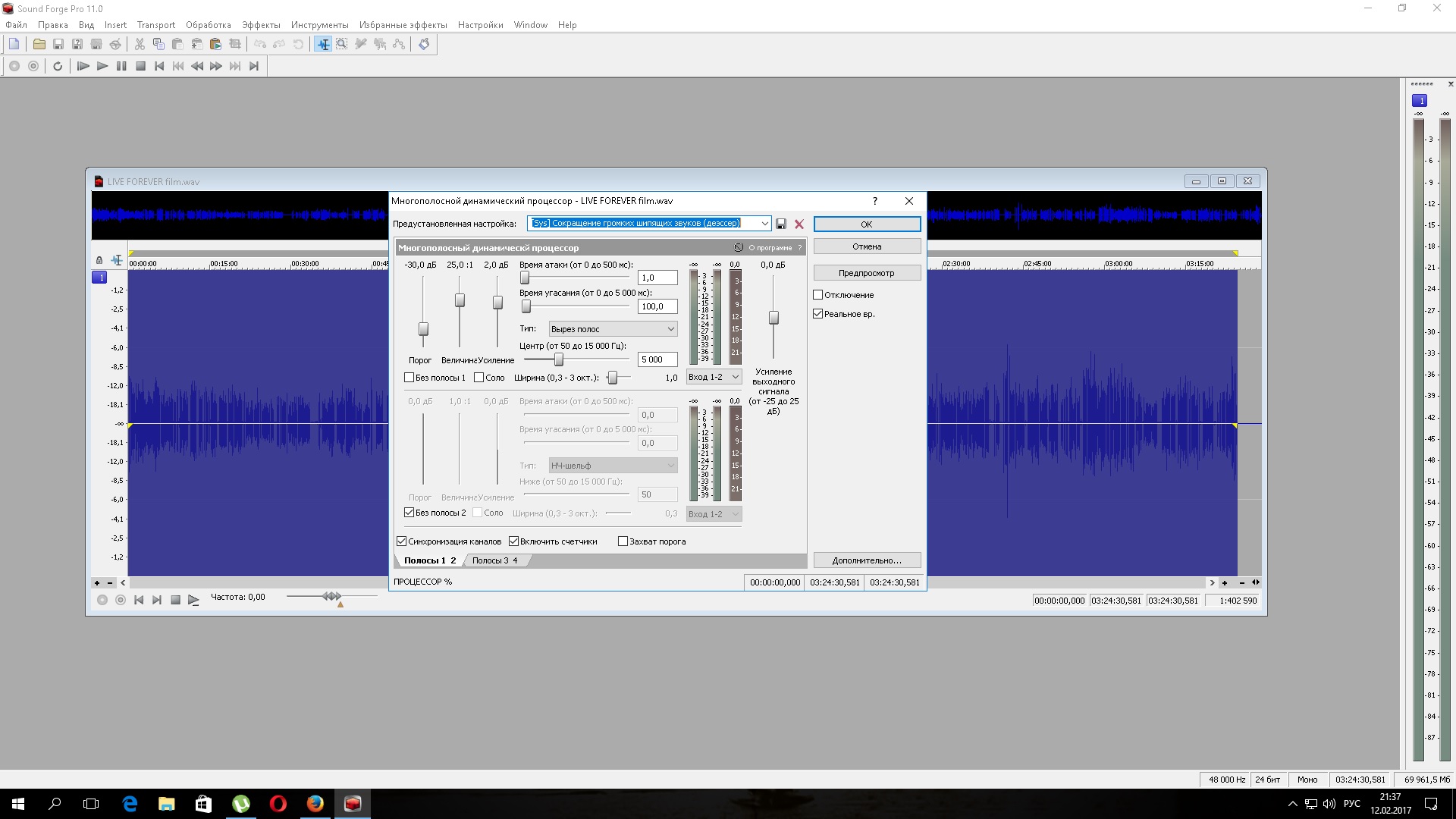The image size is (1456, 819).
Task: Click the Open folder toolbar icon
Action: [x=39, y=44]
